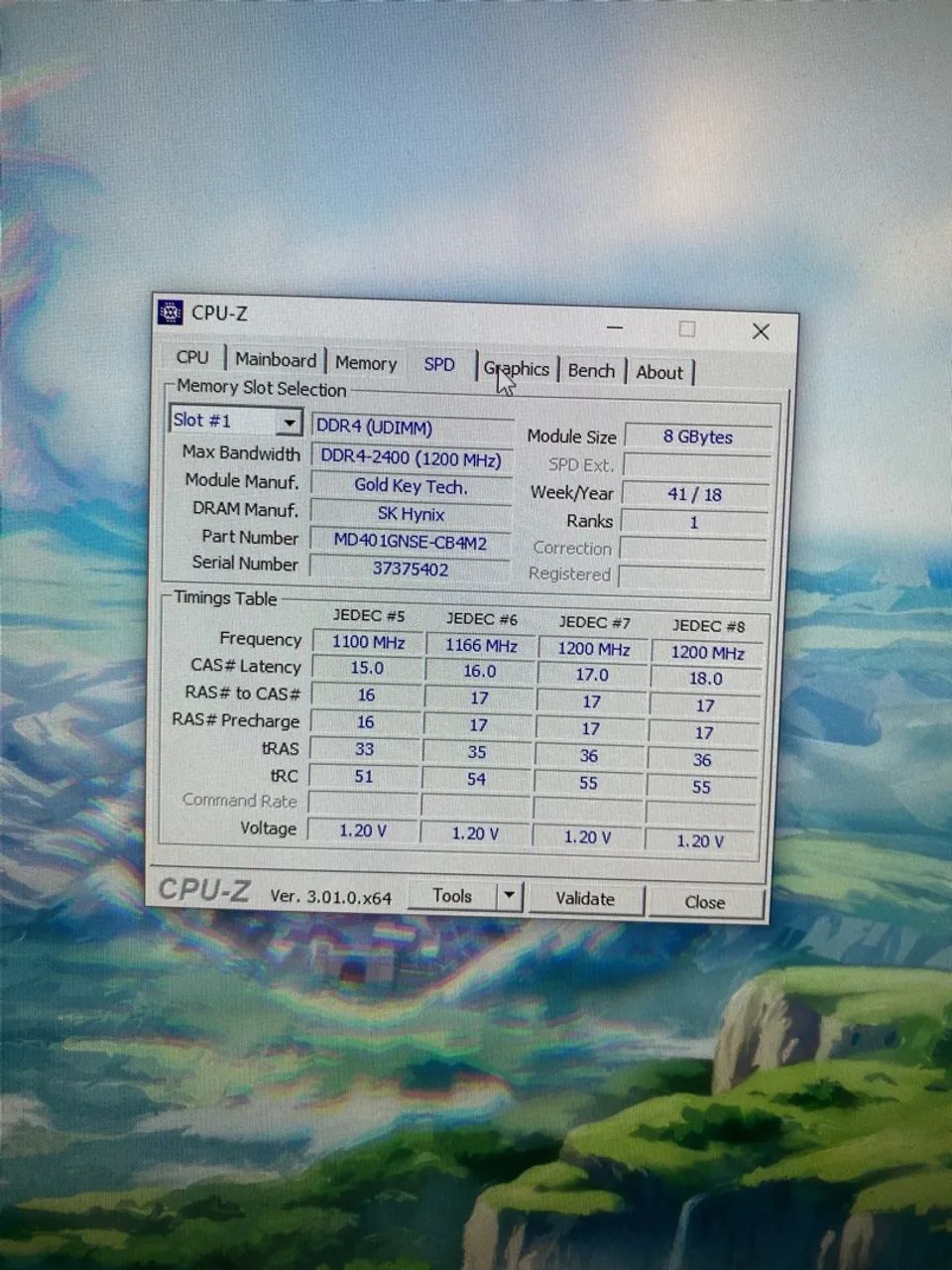Click the 1166 MHz frequency cell
This screenshot has height=1270, width=952.
coord(481,646)
